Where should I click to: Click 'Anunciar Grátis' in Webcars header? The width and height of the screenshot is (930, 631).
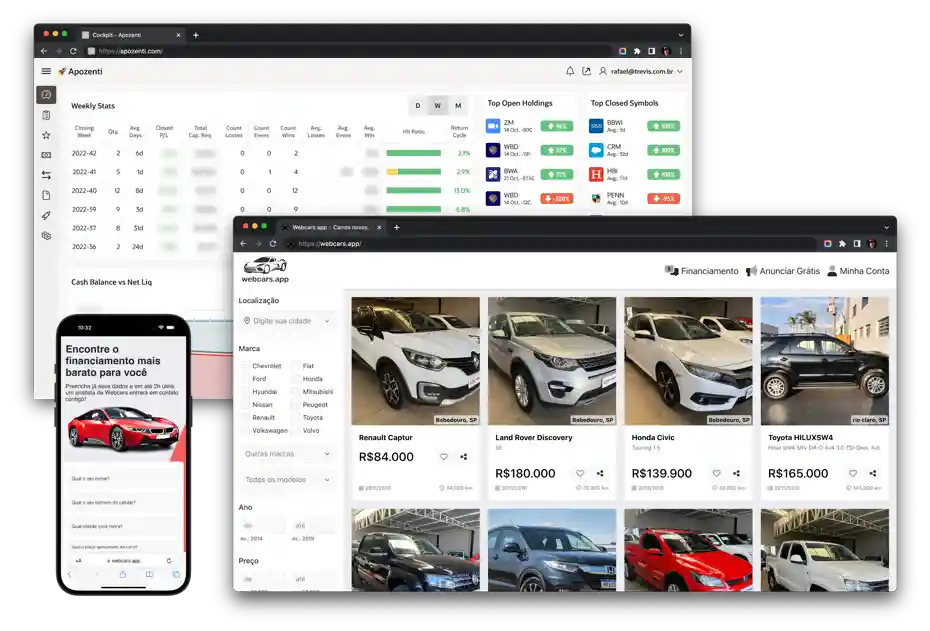pyautogui.click(x=783, y=271)
